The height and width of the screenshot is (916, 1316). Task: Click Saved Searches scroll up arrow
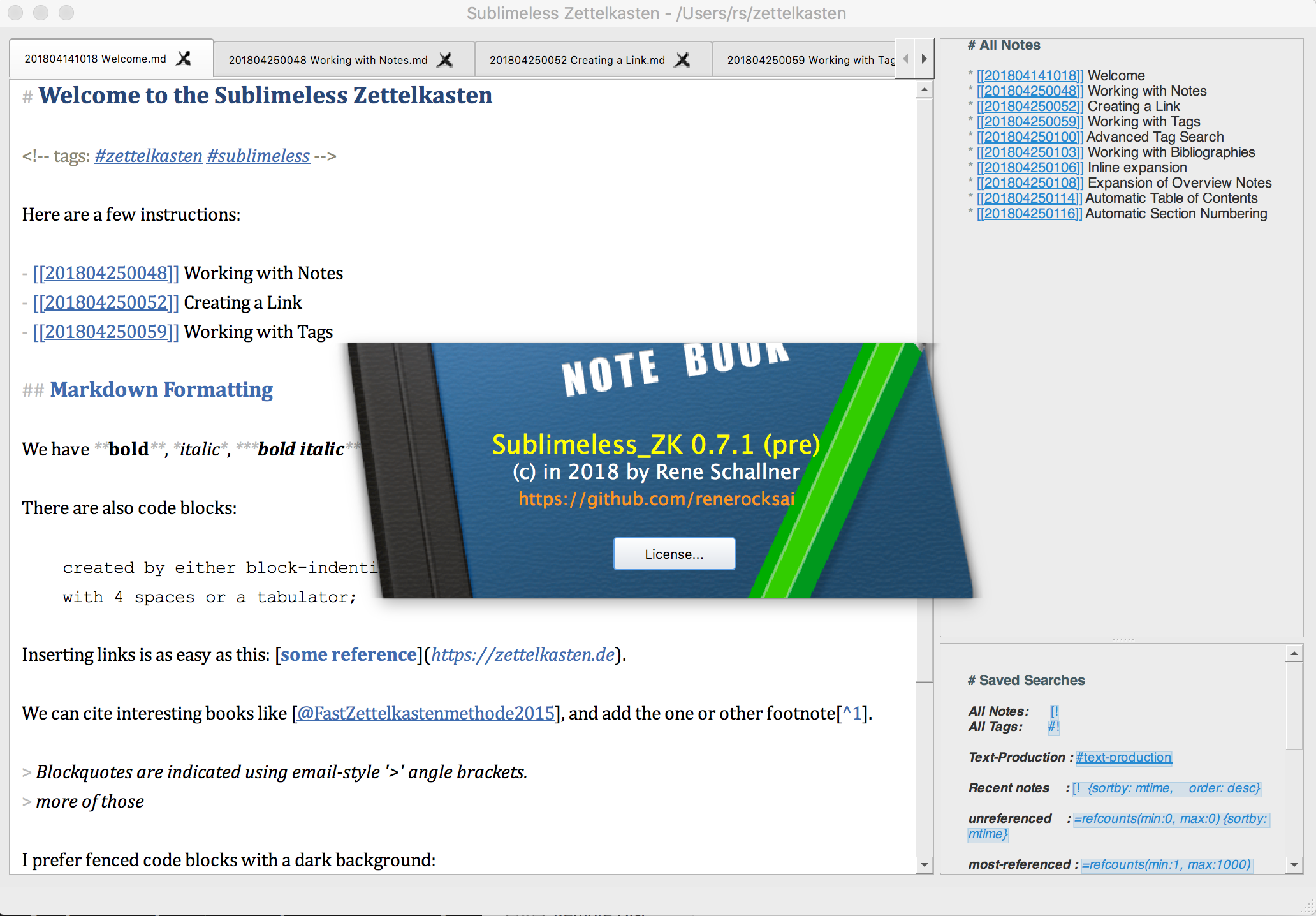coord(1294,653)
